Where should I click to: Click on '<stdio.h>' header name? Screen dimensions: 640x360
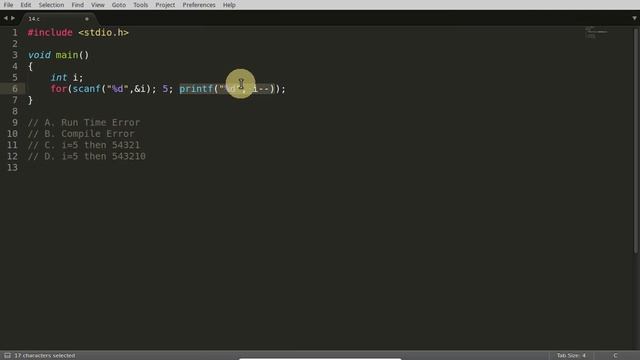coord(103,33)
